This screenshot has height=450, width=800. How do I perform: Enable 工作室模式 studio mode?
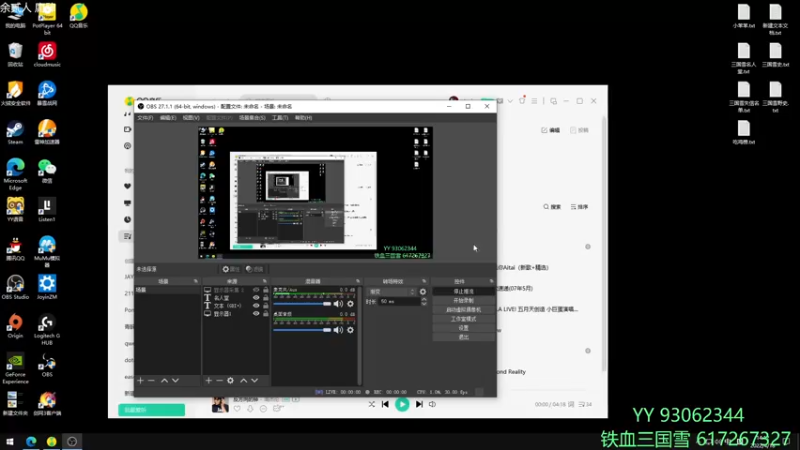tap(463, 319)
